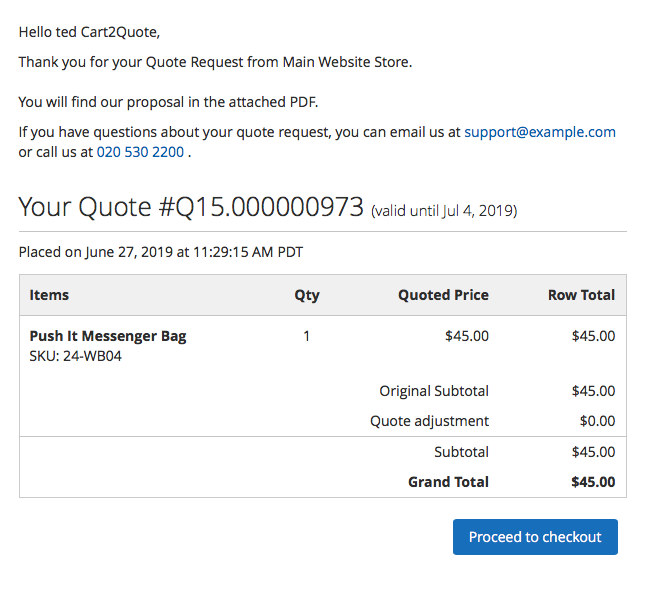Click the Quote adjustment label
Image resolution: width=649 pixels, height=597 pixels.
coord(429,421)
